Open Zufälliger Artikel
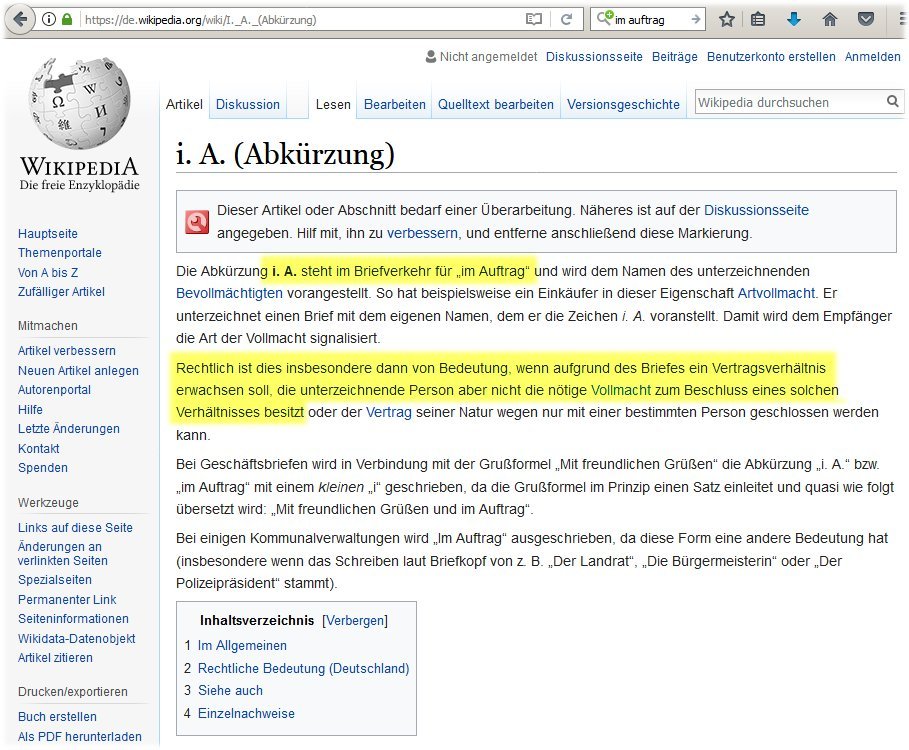Viewport: 909px width, 750px height. tap(61, 292)
